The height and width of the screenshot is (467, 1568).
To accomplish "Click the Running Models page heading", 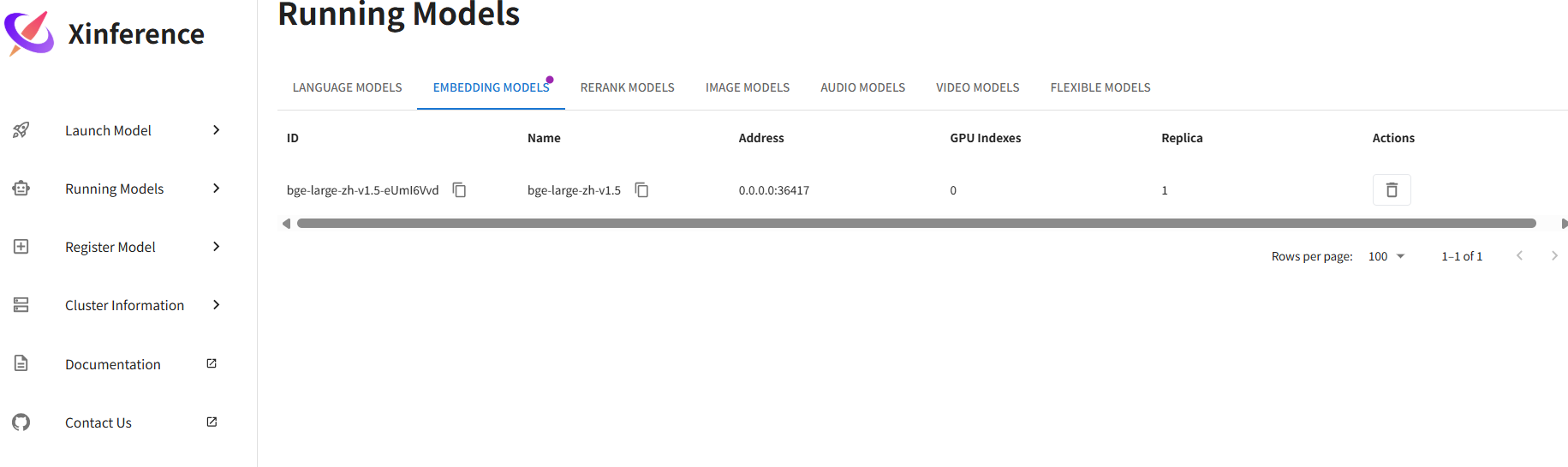I will pyautogui.click(x=398, y=14).
